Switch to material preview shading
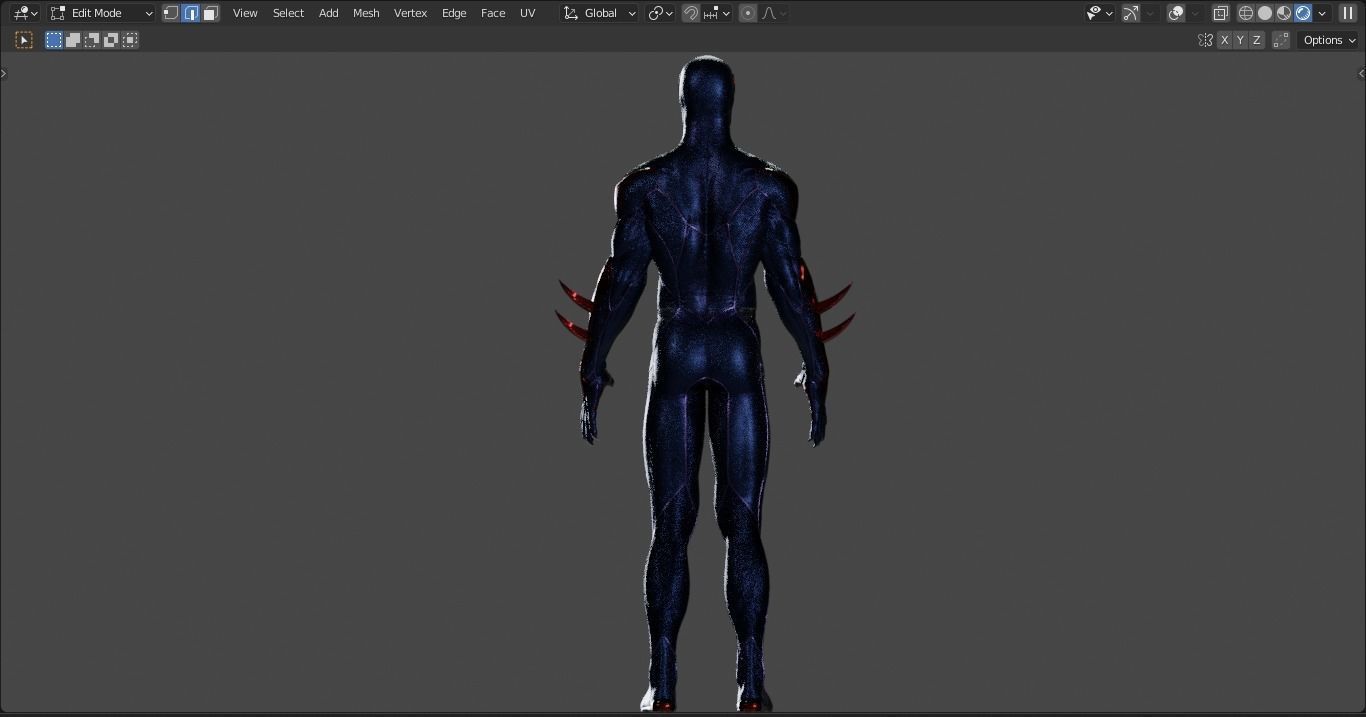 [x=1284, y=13]
